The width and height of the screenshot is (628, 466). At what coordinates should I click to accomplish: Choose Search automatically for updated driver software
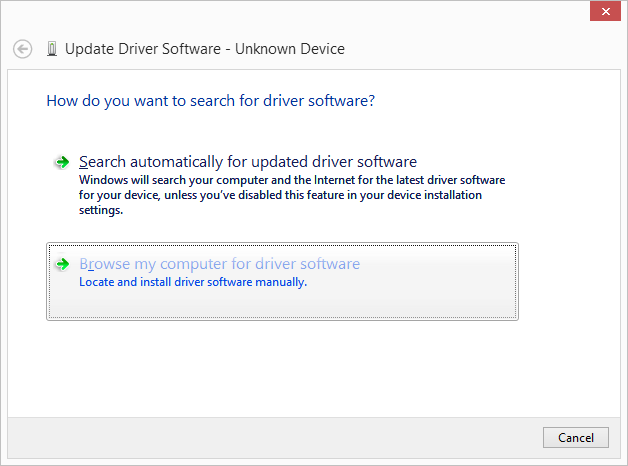pos(248,162)
